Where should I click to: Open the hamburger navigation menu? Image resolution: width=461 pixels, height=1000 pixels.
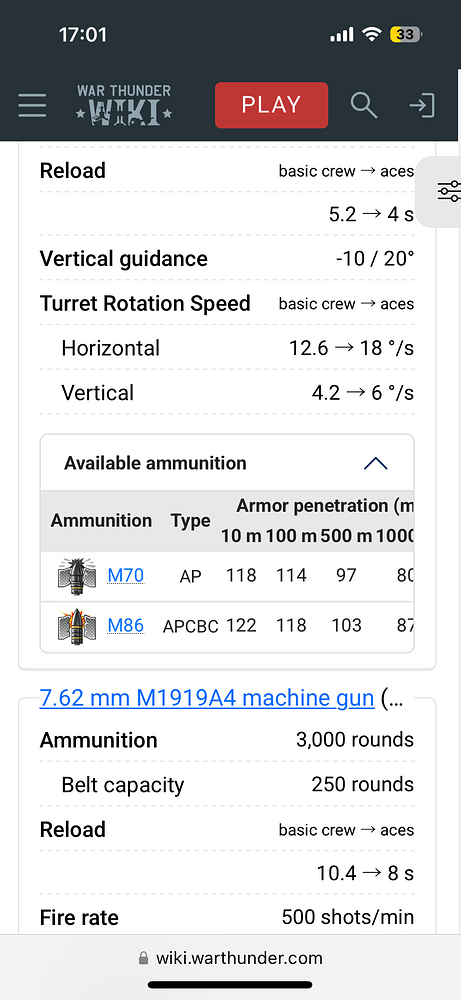pos(32,105)
